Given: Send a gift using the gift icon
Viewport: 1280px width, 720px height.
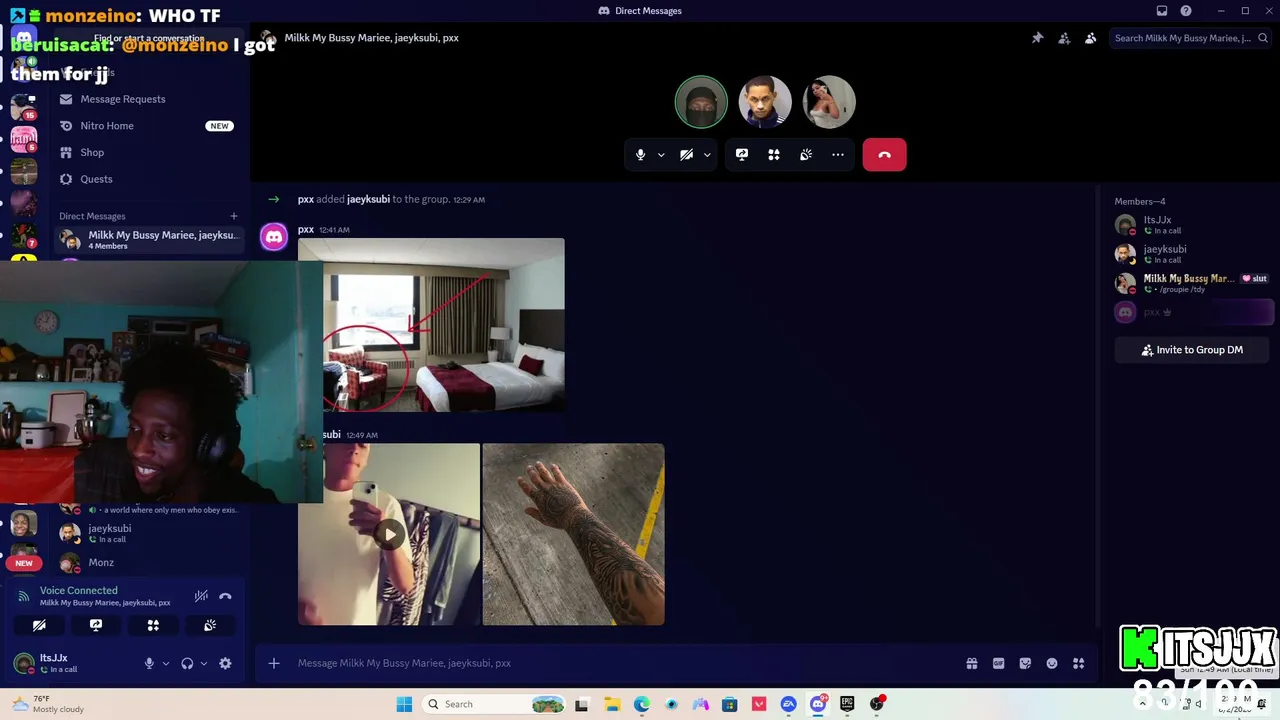Looking at the screenshot, I should tap(972, 663).
